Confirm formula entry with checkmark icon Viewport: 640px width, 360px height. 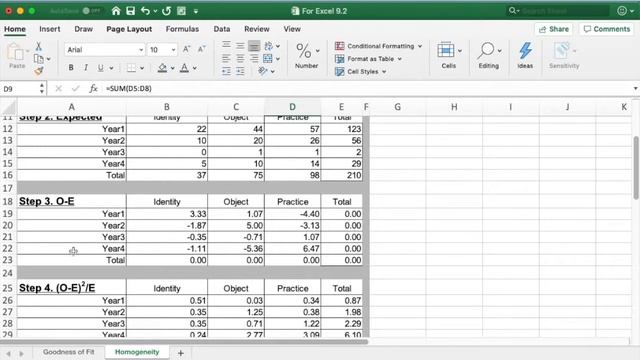tap(76, 88)
